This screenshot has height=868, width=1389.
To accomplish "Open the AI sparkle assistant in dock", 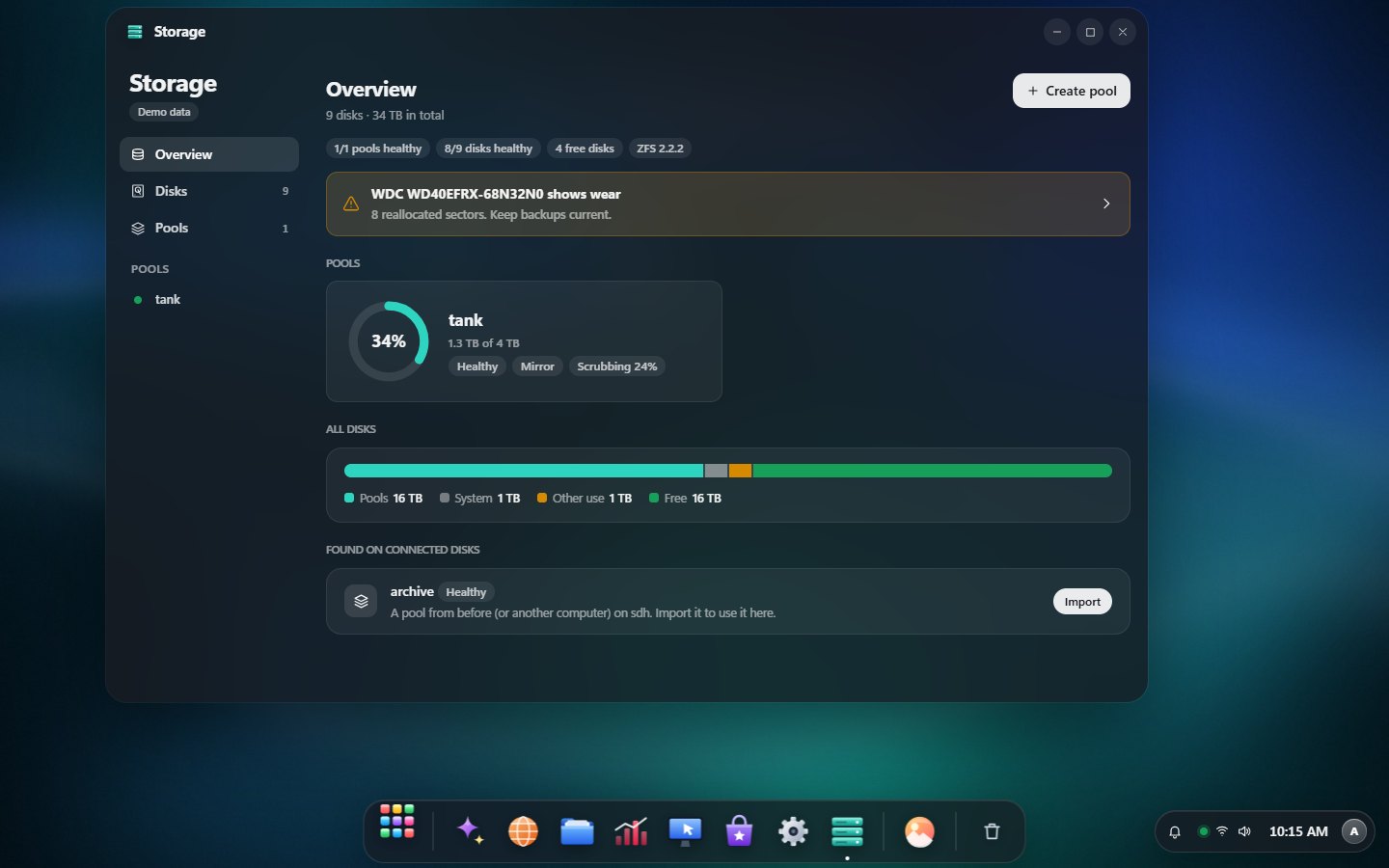I will pos(470,830).
